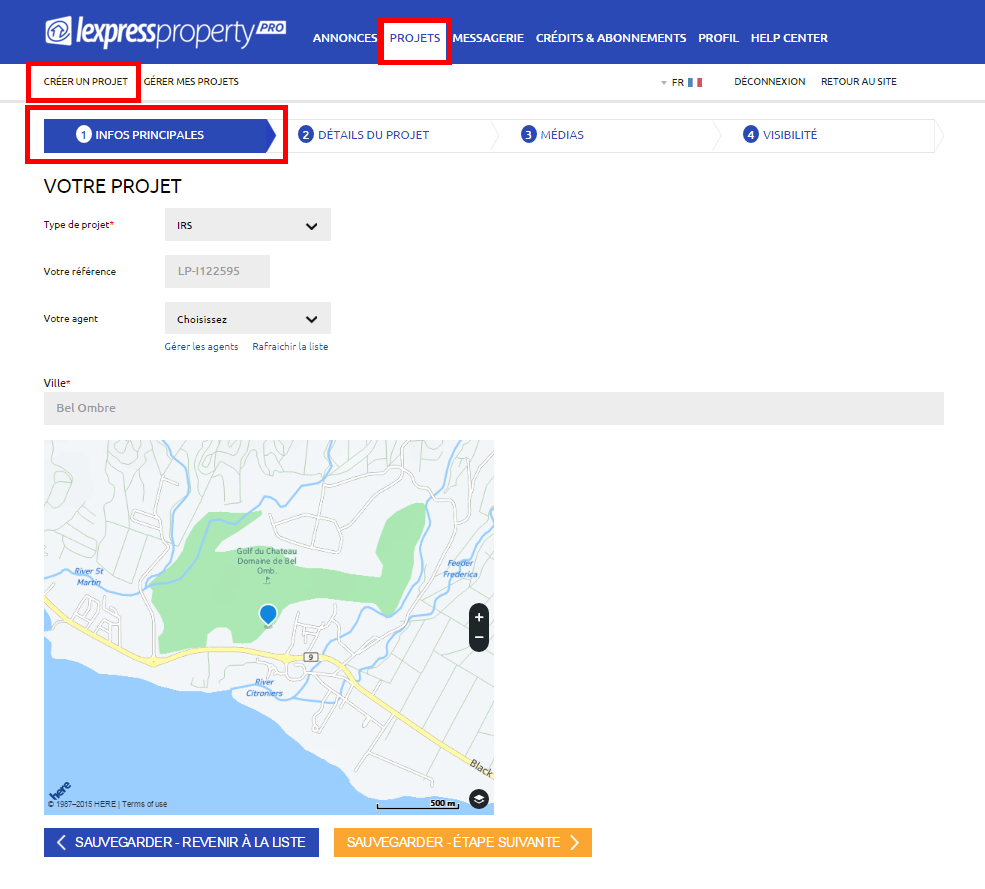Select GÉRER MES PROJETS submenu
This screenshot has width=985, height=889.
coord(191,82)
